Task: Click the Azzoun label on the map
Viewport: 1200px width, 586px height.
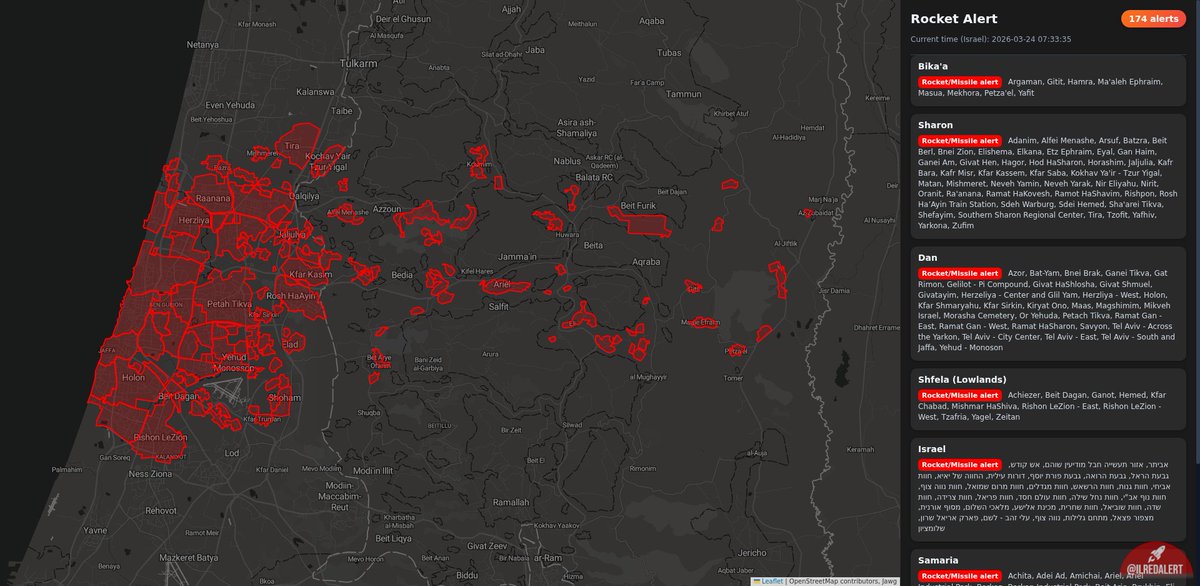Action: tap(387, 210)
